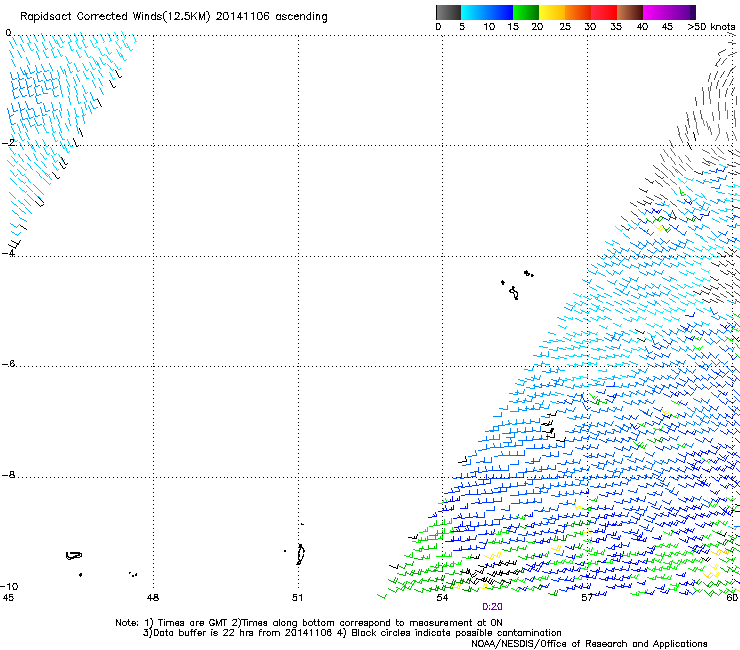Click latitude label '-10' on left axis
The width and height of the screenshot is (740, 650).
point(9,586)
